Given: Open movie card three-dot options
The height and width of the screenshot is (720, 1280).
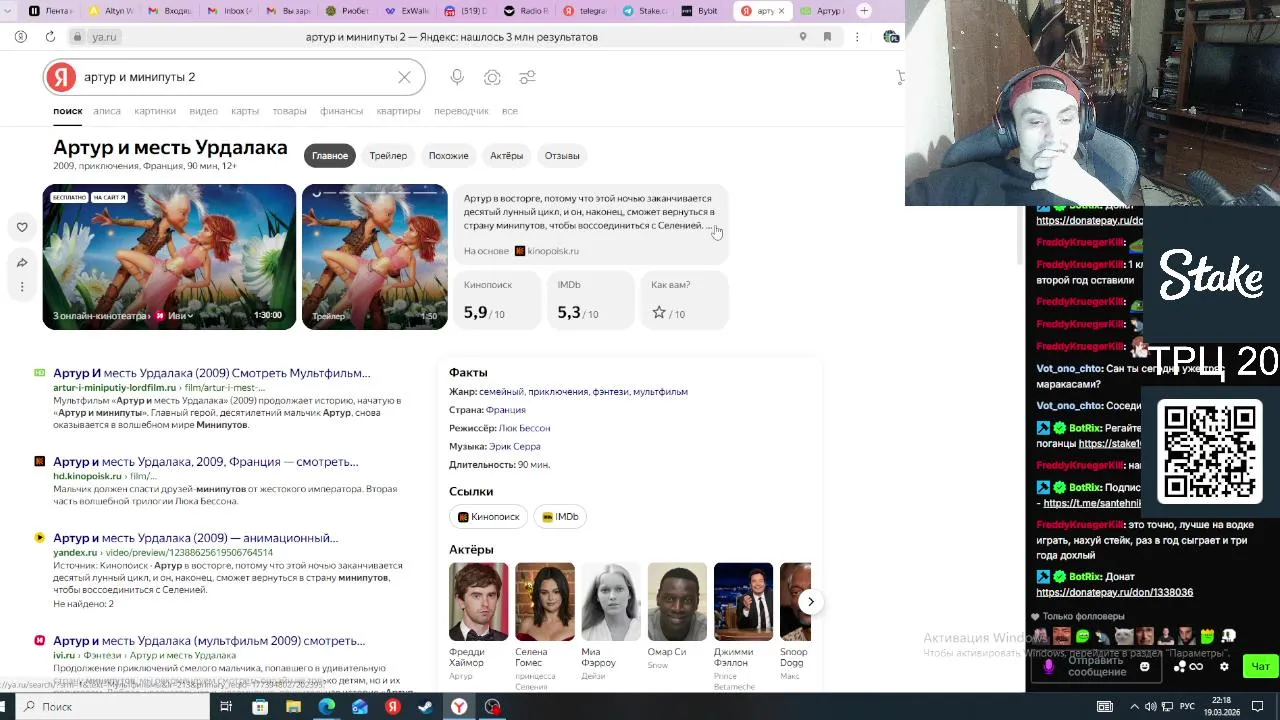Looking at the screenshot, I should (22, 287).
